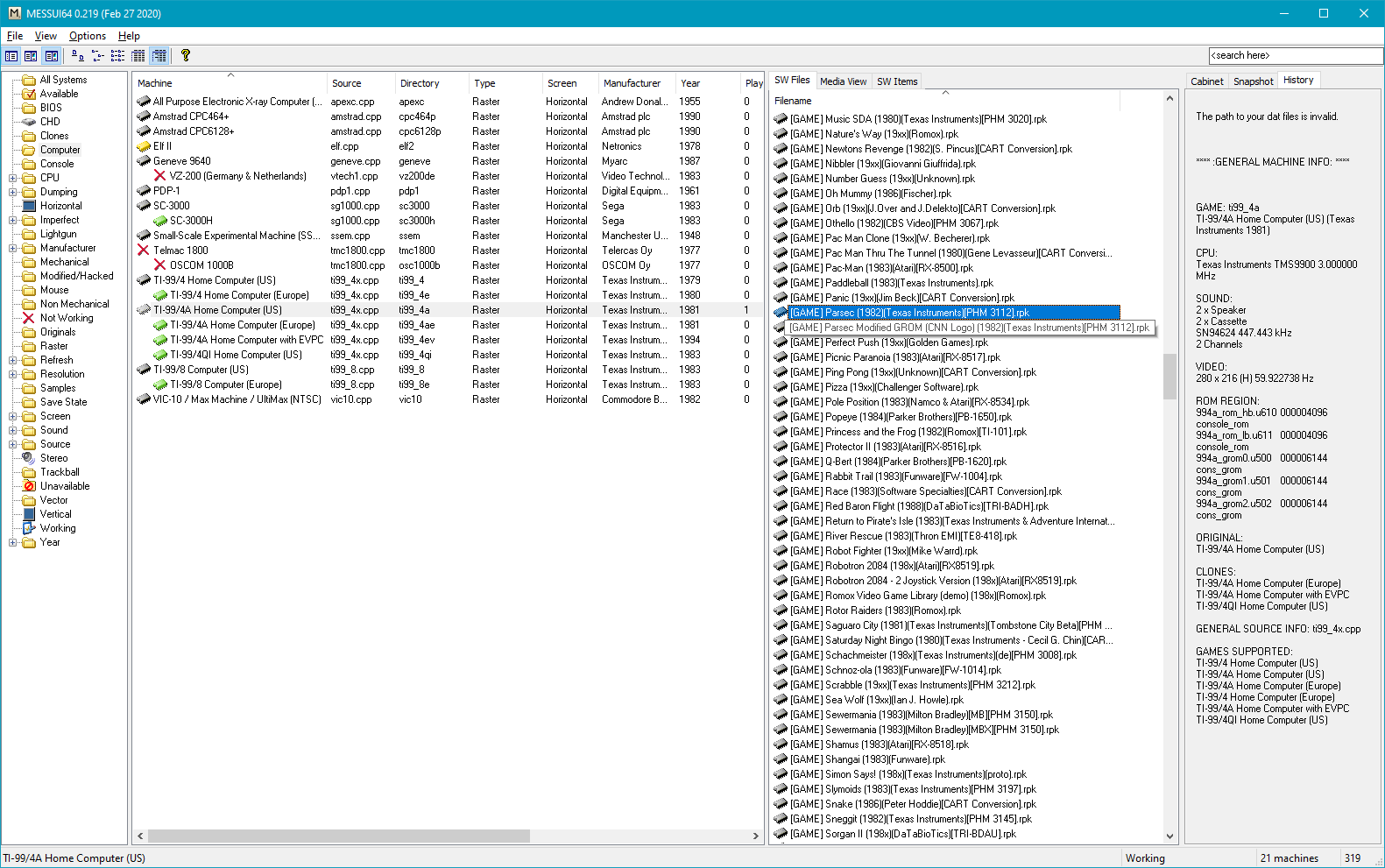Open the Help menu
This screenshot has height=868, width=1385.
129,36
